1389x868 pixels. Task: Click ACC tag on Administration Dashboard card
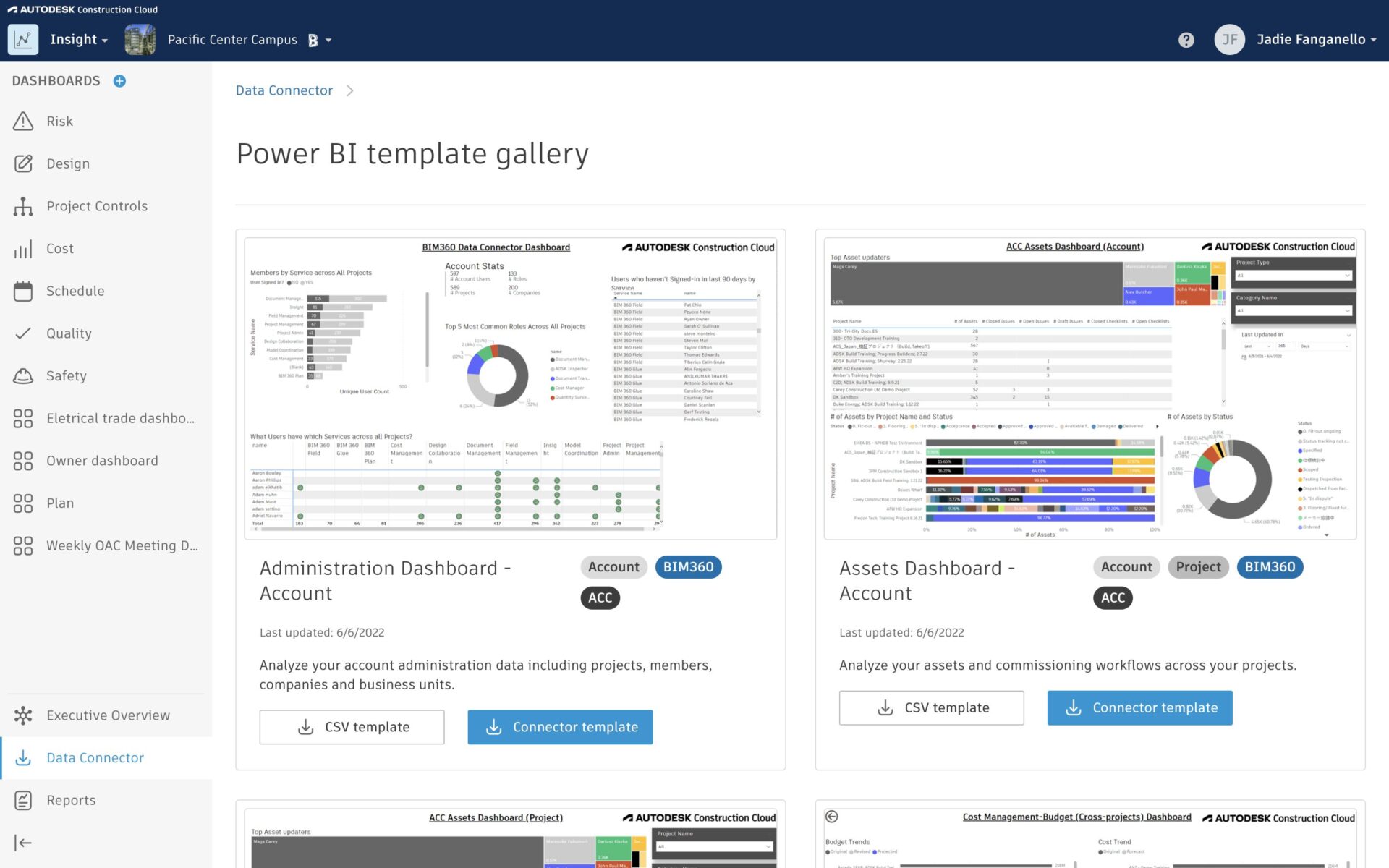click(x=600, y=597)
